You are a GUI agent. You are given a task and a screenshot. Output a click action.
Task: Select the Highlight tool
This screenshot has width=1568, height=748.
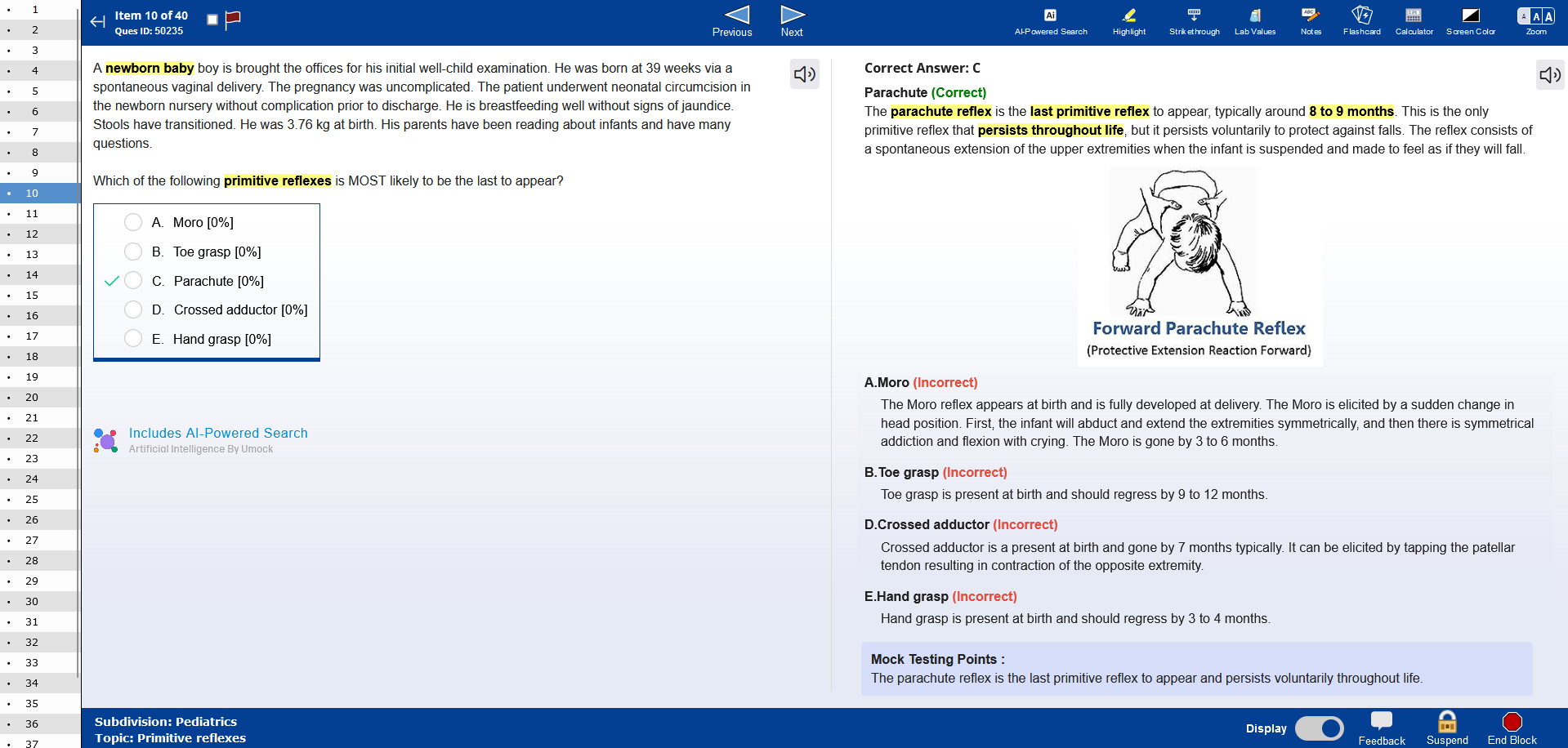pos(1129,22)
